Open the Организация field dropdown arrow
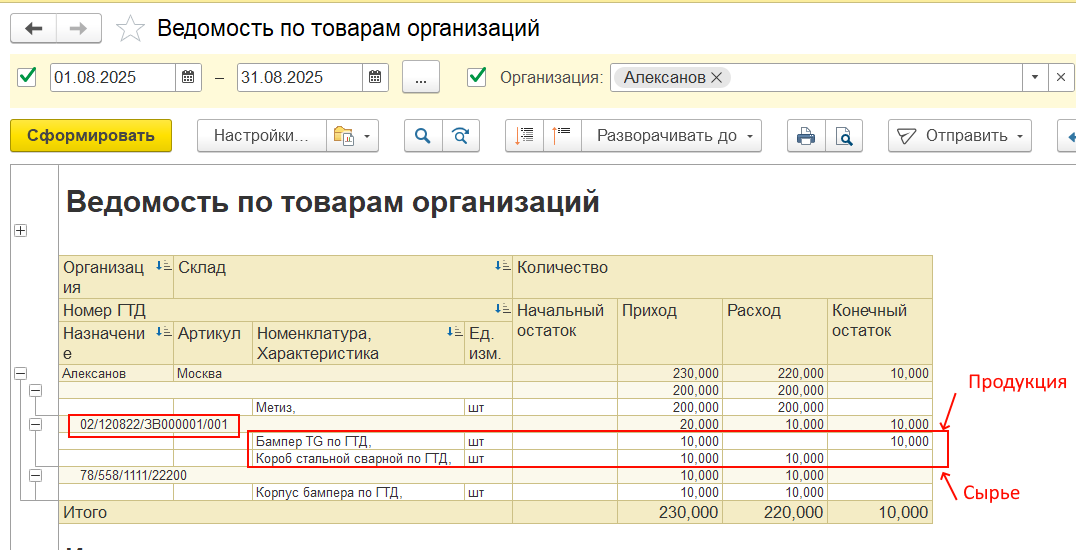 tap(1033, 78)
